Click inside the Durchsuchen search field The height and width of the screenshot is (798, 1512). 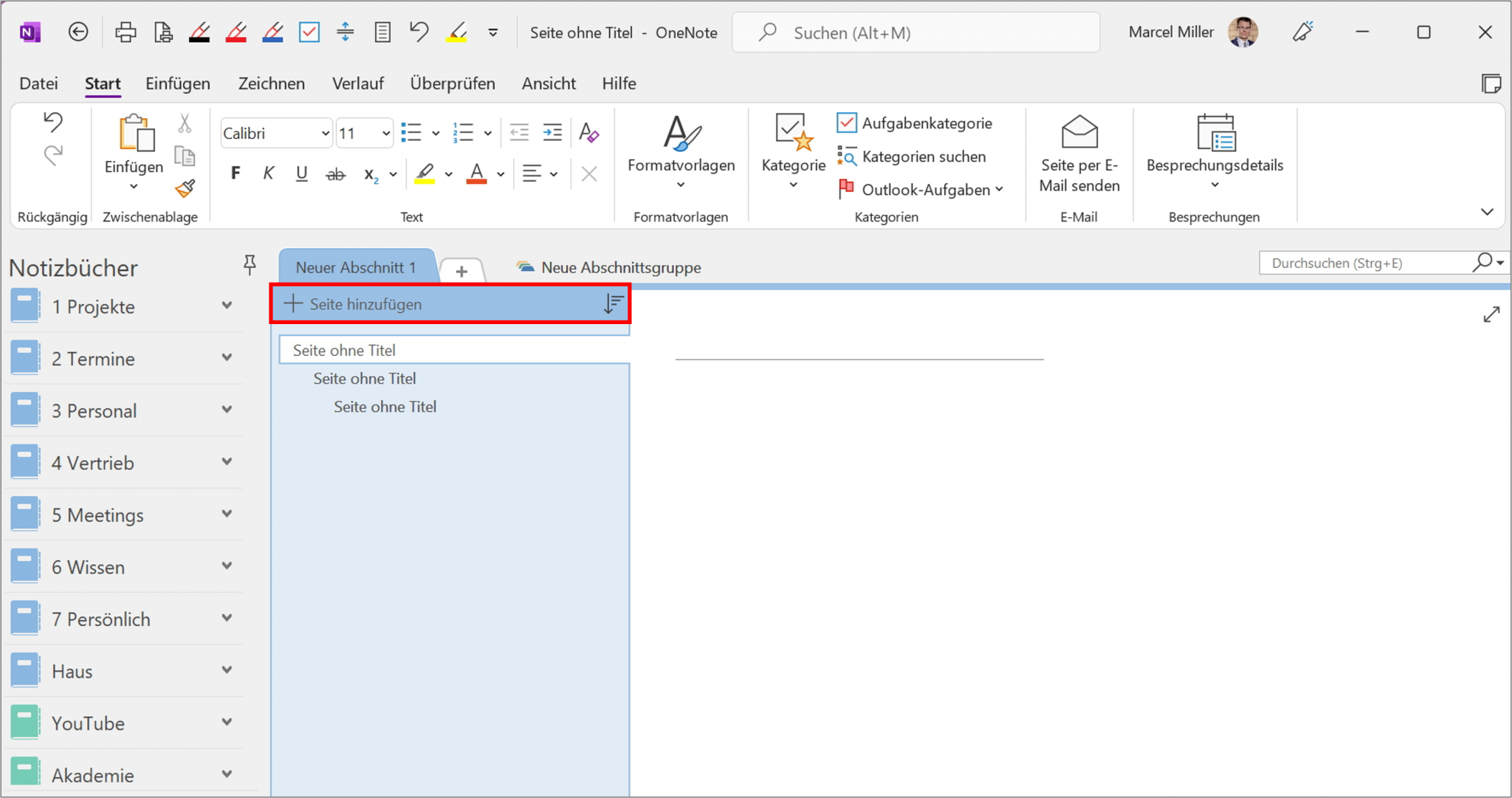[1366, 262]
